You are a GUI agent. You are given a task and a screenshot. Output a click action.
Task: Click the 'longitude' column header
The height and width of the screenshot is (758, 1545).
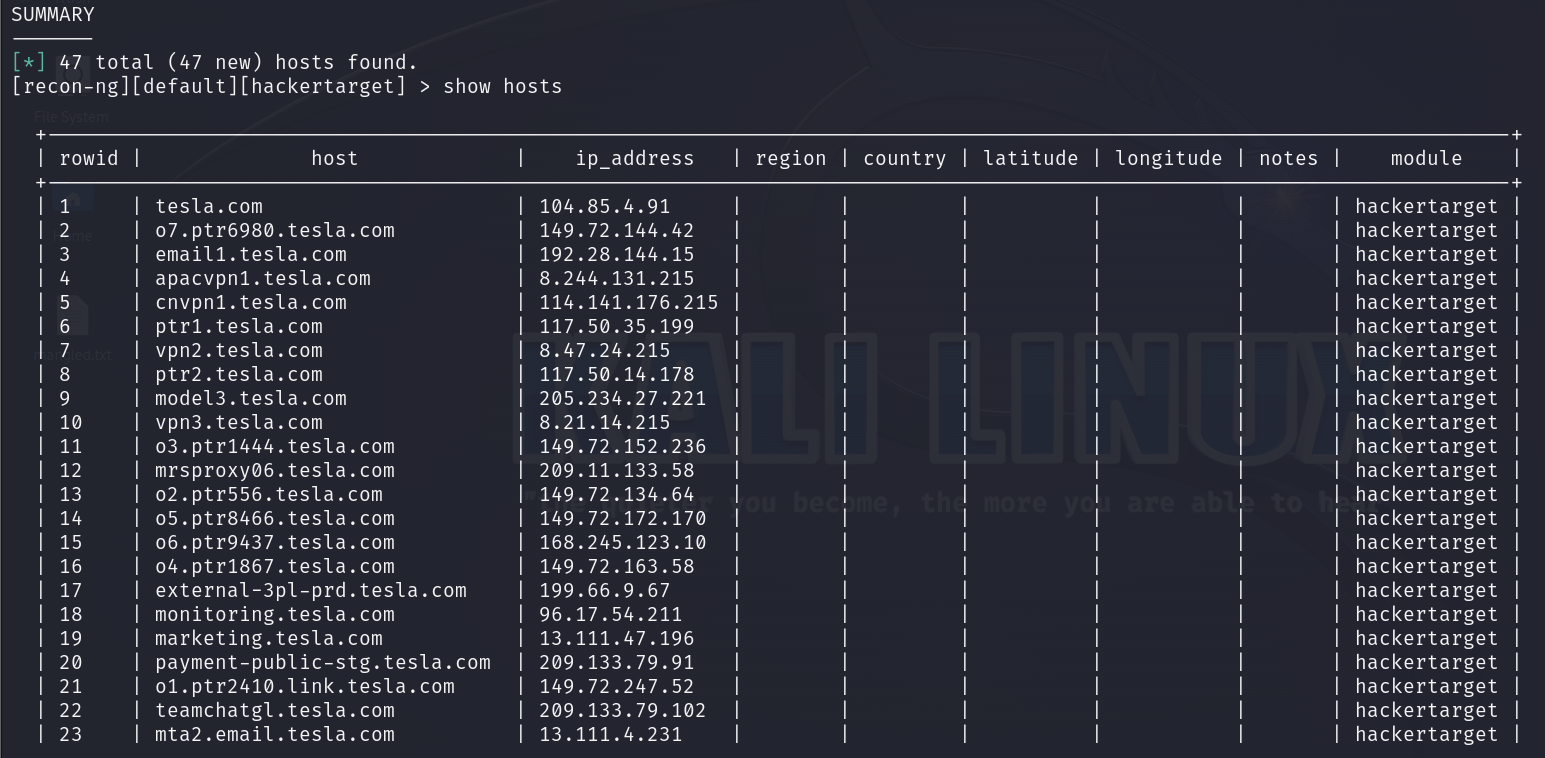(x=1169, y=158)
